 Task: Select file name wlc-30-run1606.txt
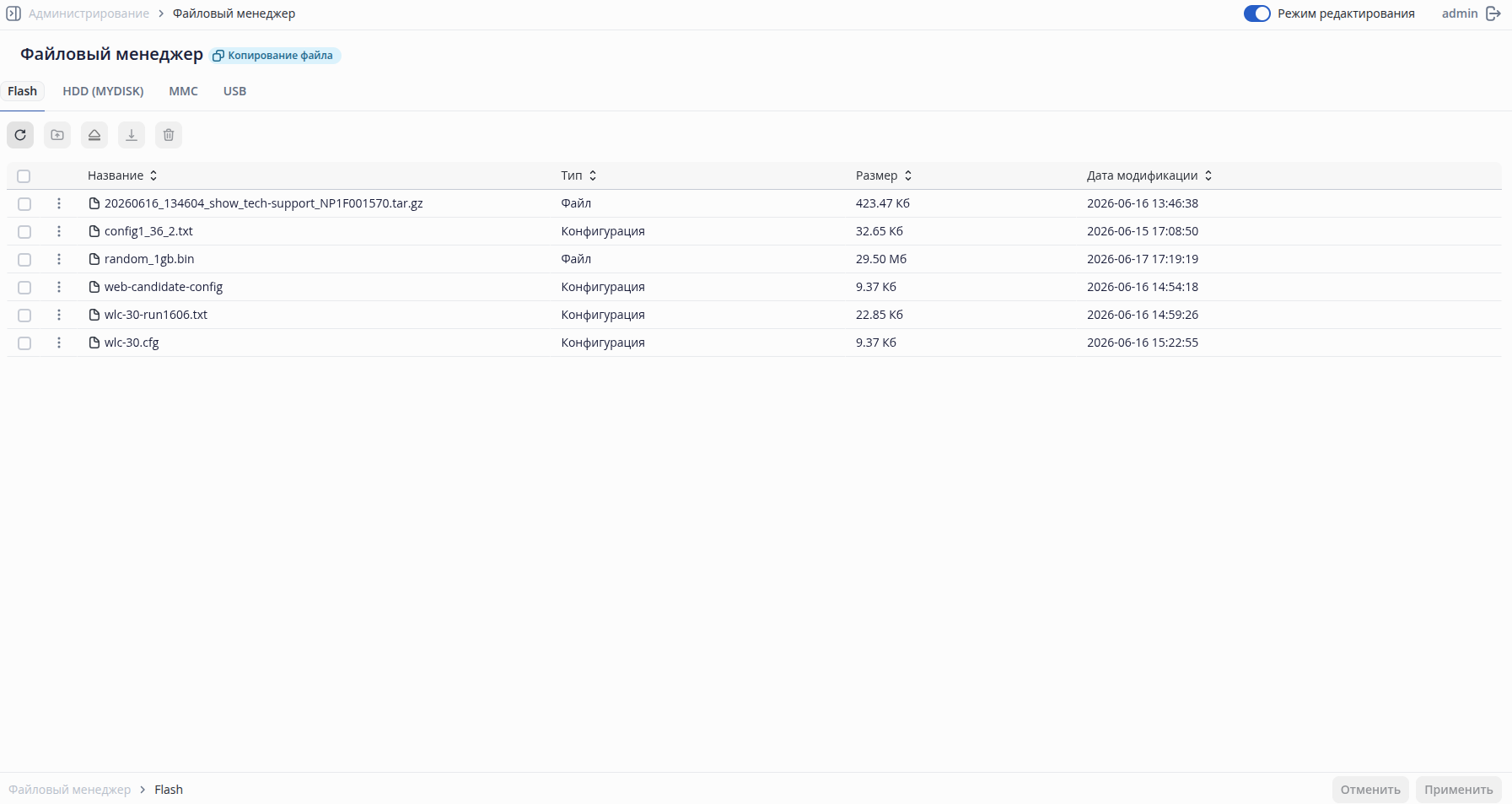(x=156, y=315)
